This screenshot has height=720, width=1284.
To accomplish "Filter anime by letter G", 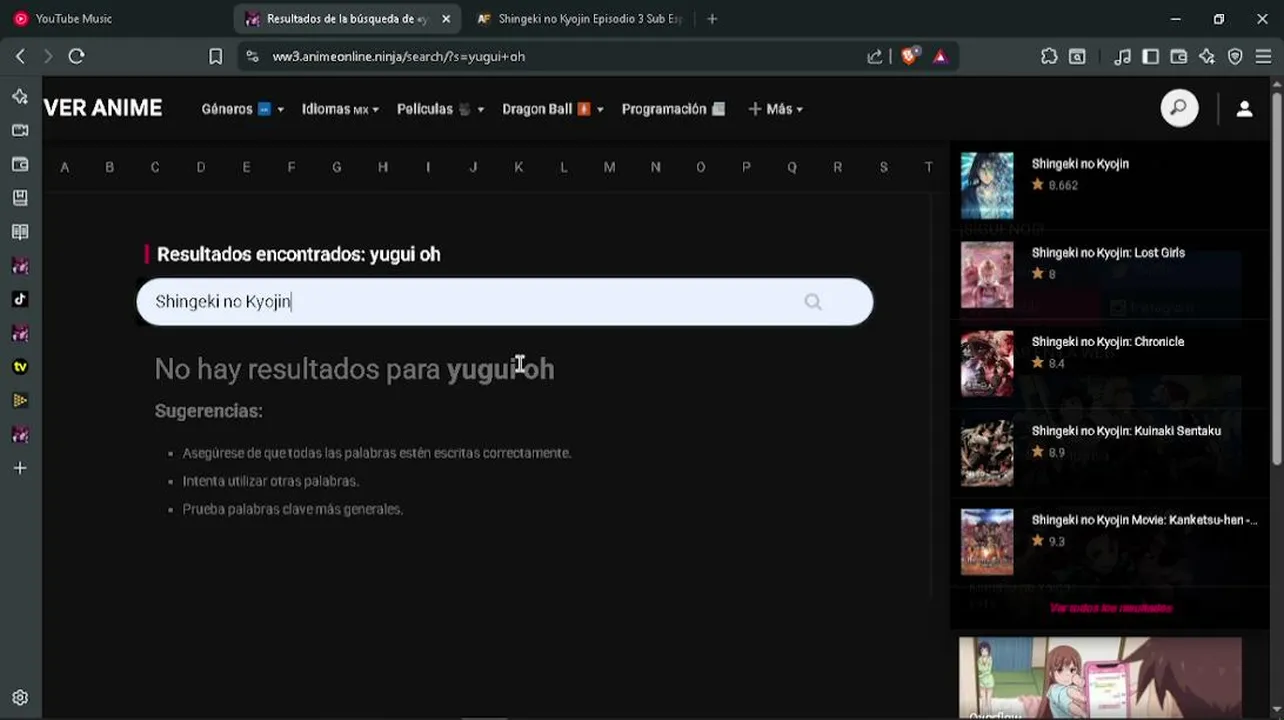I will 337,167.
